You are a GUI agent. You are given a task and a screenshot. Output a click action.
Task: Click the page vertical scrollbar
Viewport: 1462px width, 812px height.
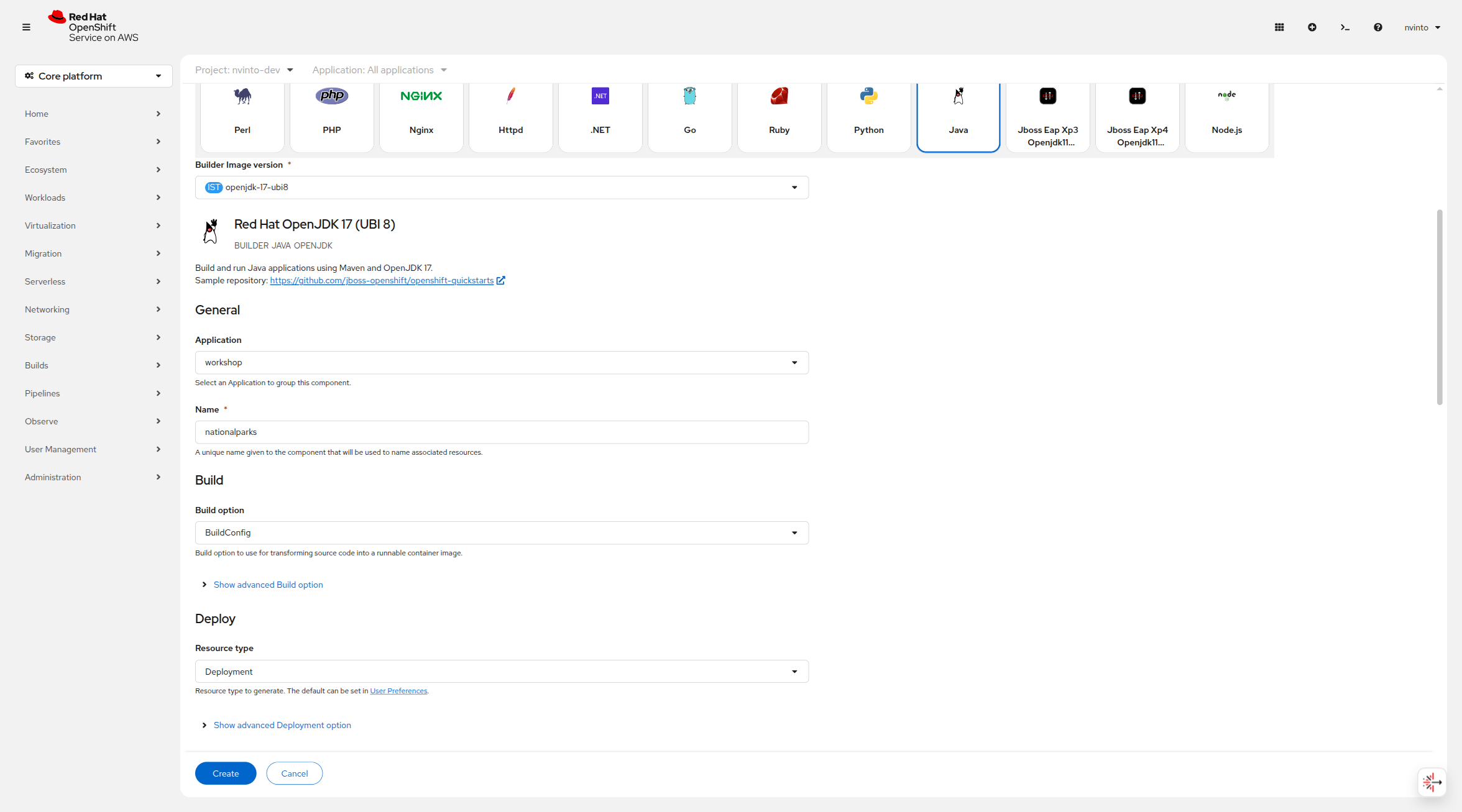1440,308
